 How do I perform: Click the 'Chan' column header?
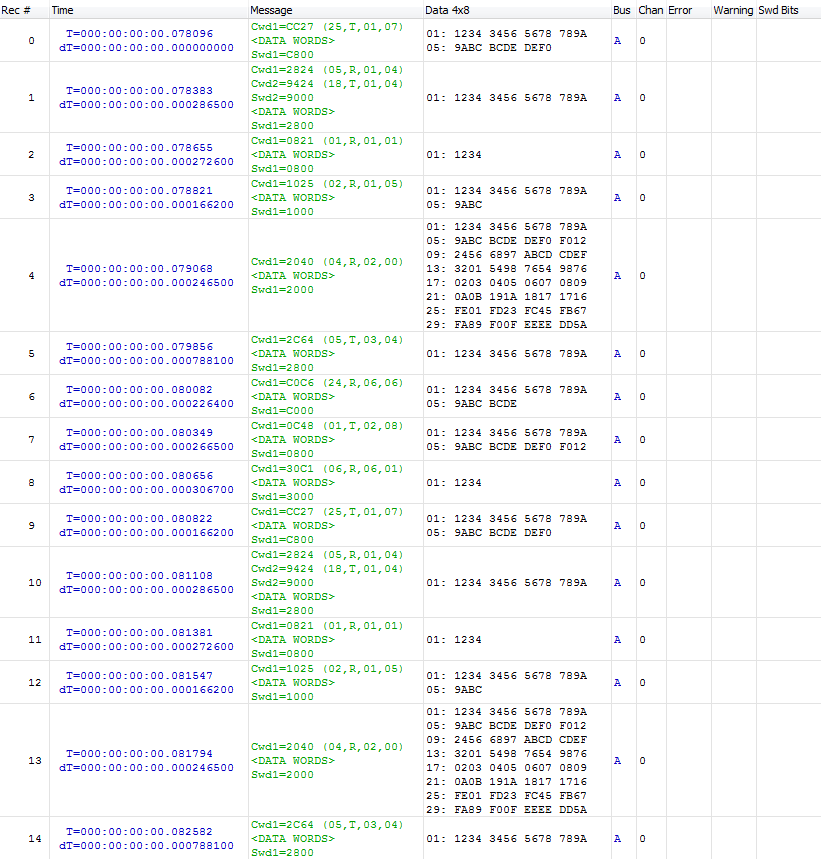click(651, 10)
